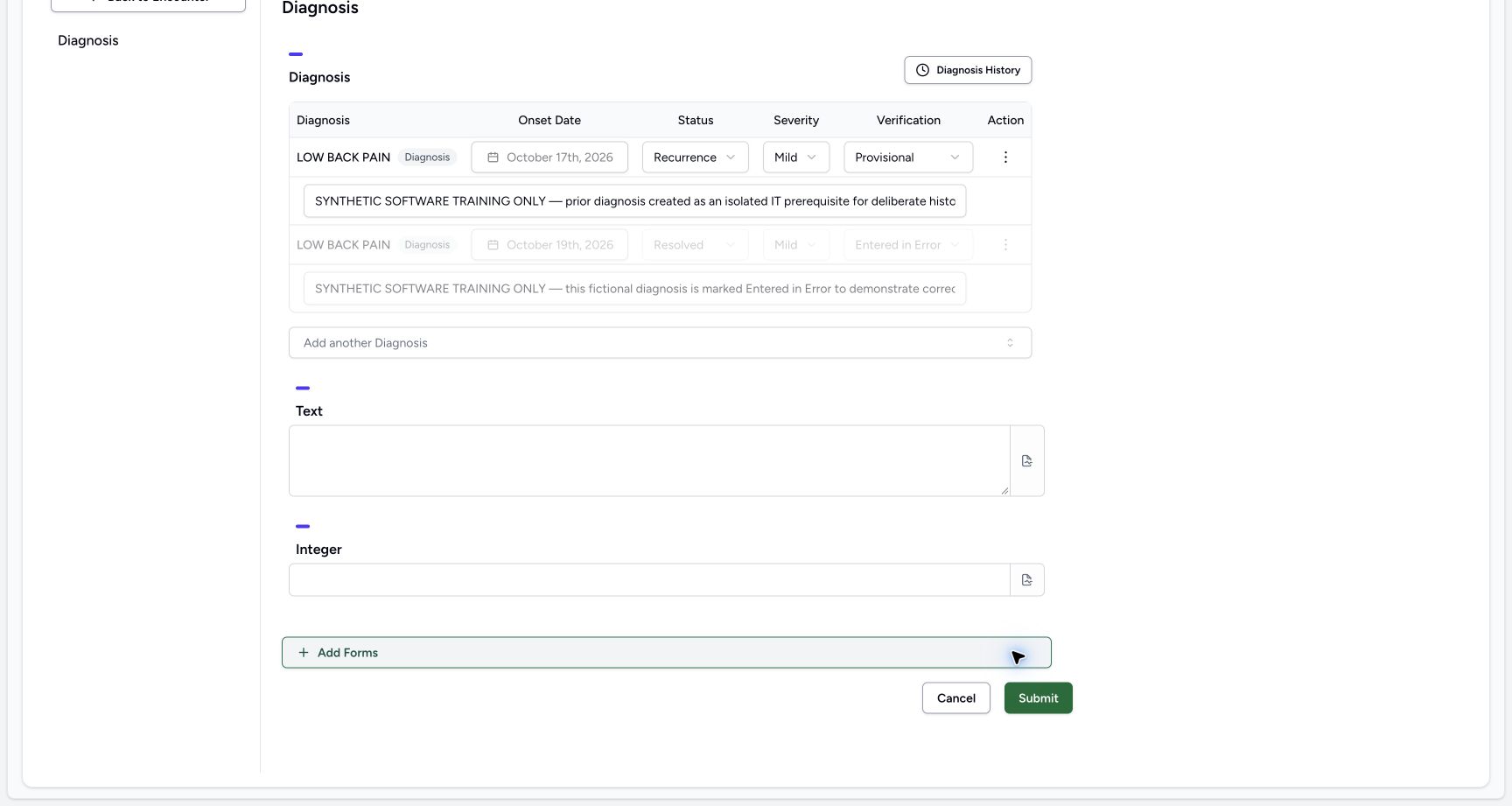The width and height of the screenshot is (1512, 806).
Task: Open Add another Diagnosis combo box
Action: coord(660,343)
